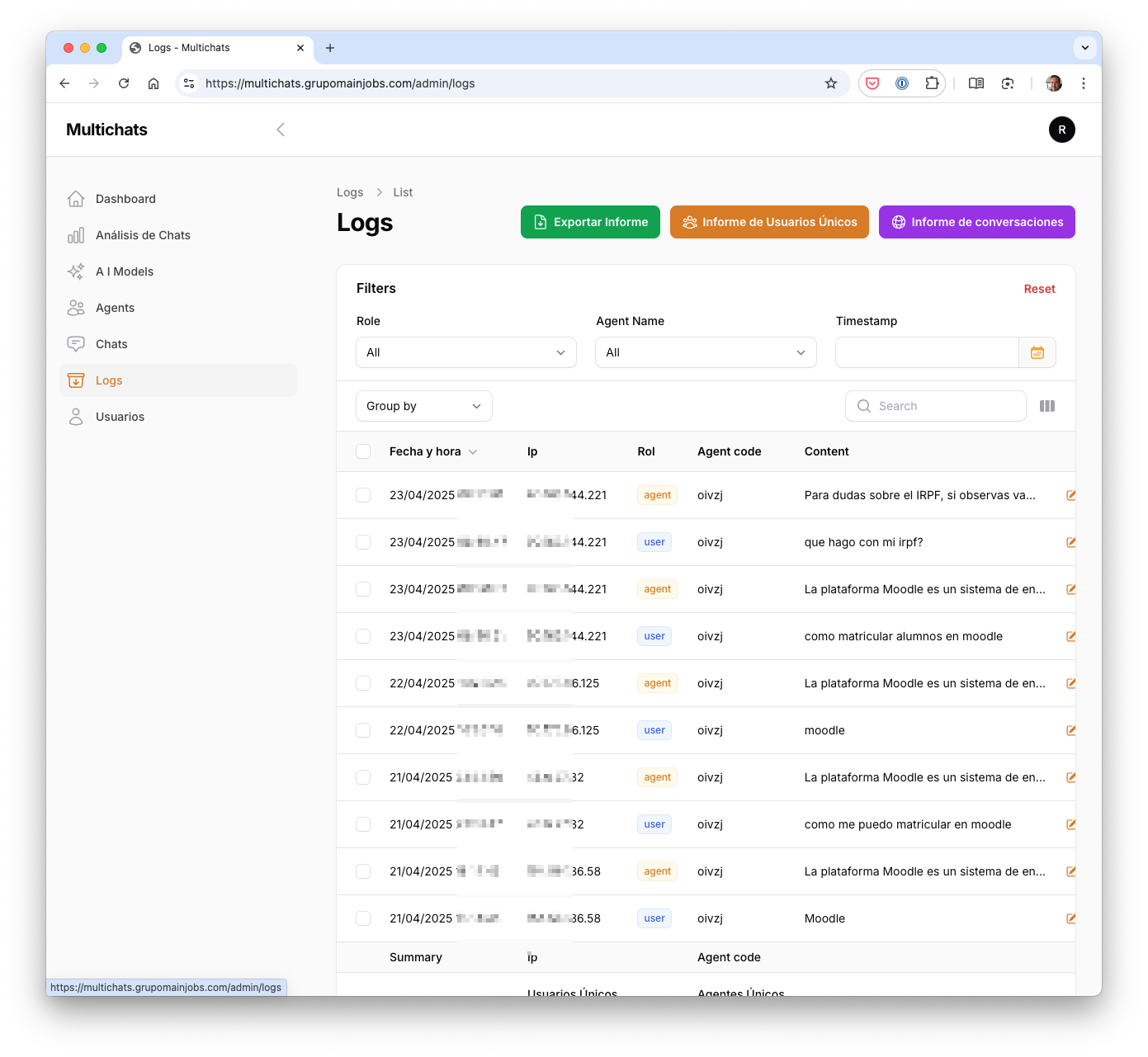Open the calendar icon for Timestamp
Image resolution: width=1148 pixels, height=1057 pixels.
click(1037, 352)
